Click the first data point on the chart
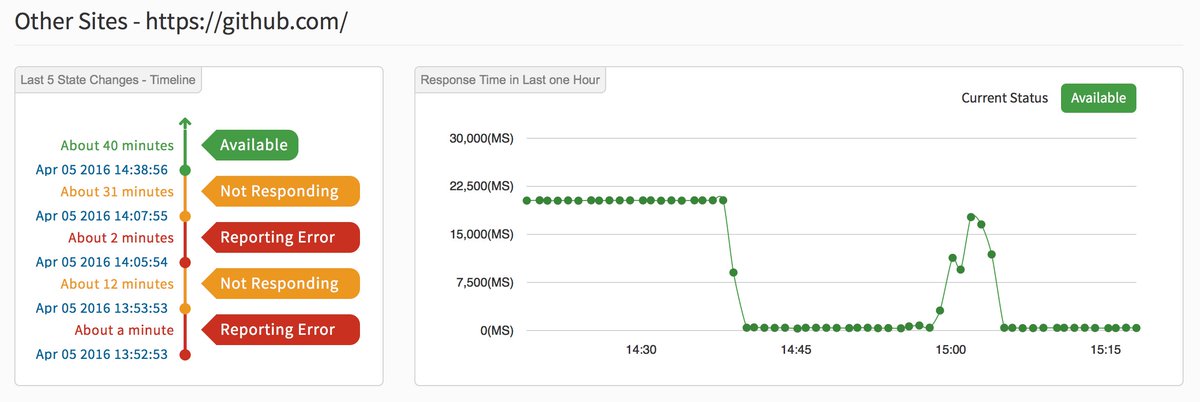The width and height of the screenshot is (1200, 402). (527, 200)
